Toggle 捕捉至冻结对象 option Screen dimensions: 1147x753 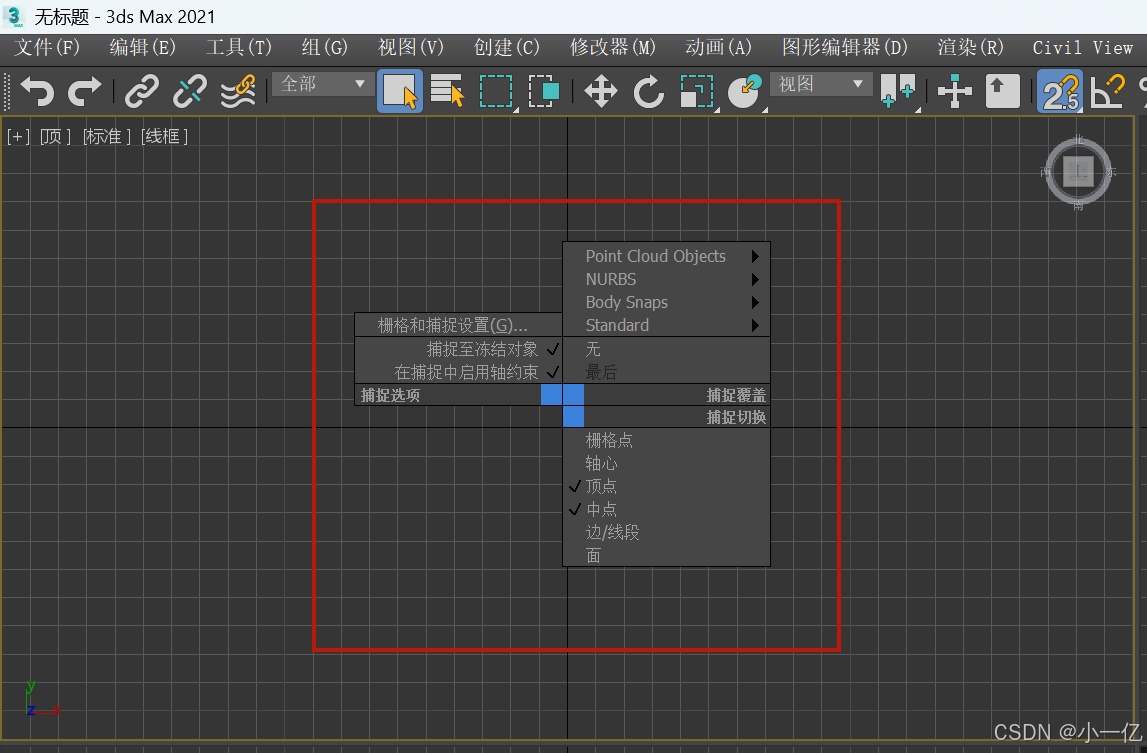[x=458, y=349]
